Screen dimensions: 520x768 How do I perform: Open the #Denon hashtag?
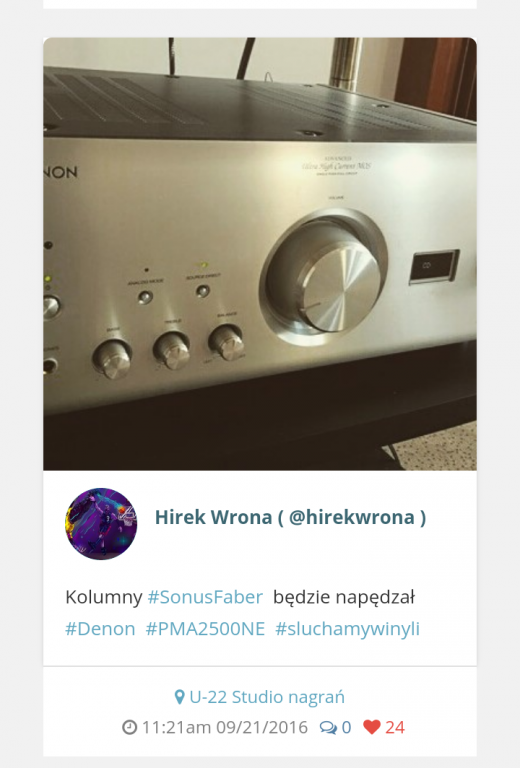(x=100, y=628)
